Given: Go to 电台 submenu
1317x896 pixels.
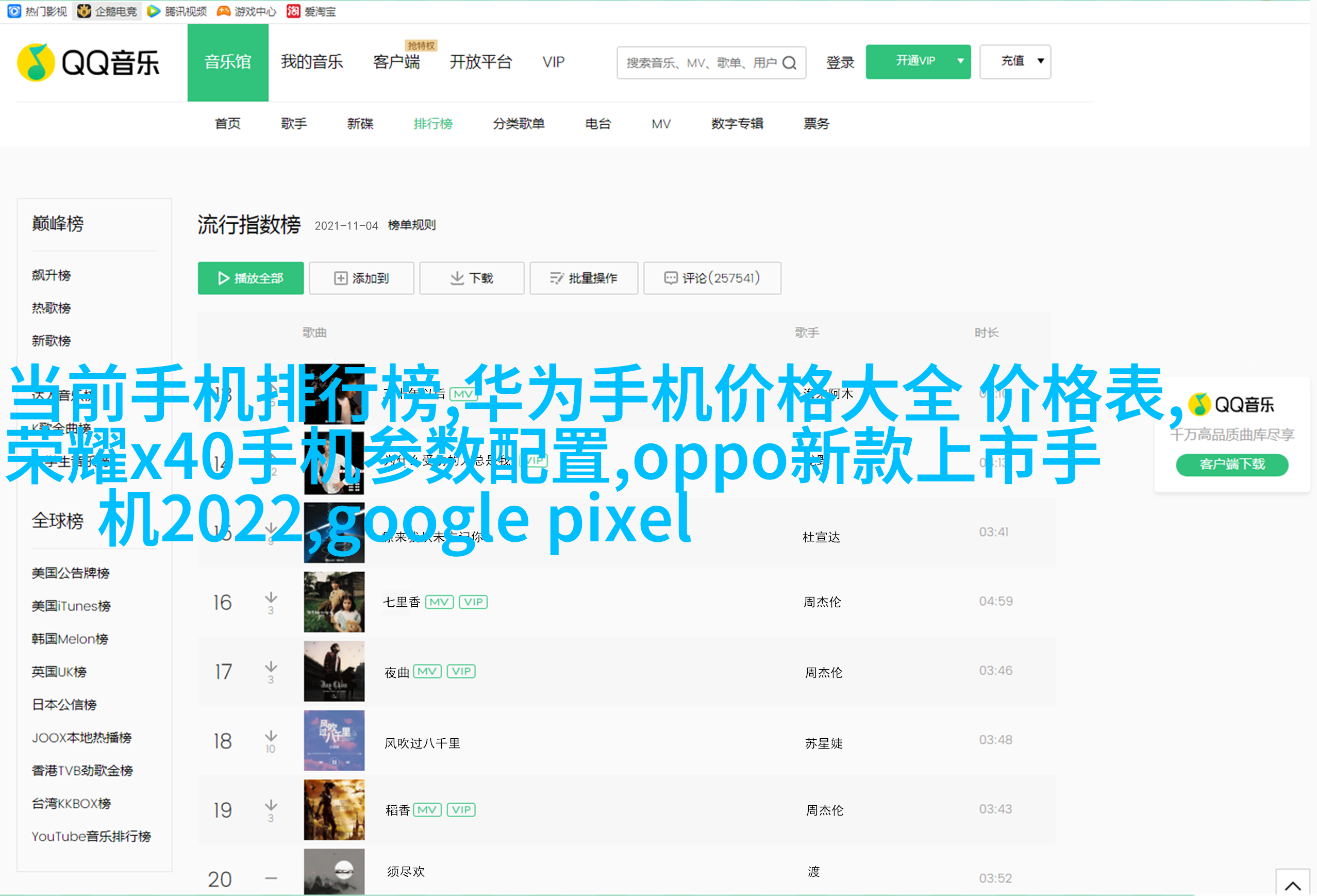Looking at the screenshot, I should [x=598, y=124].
